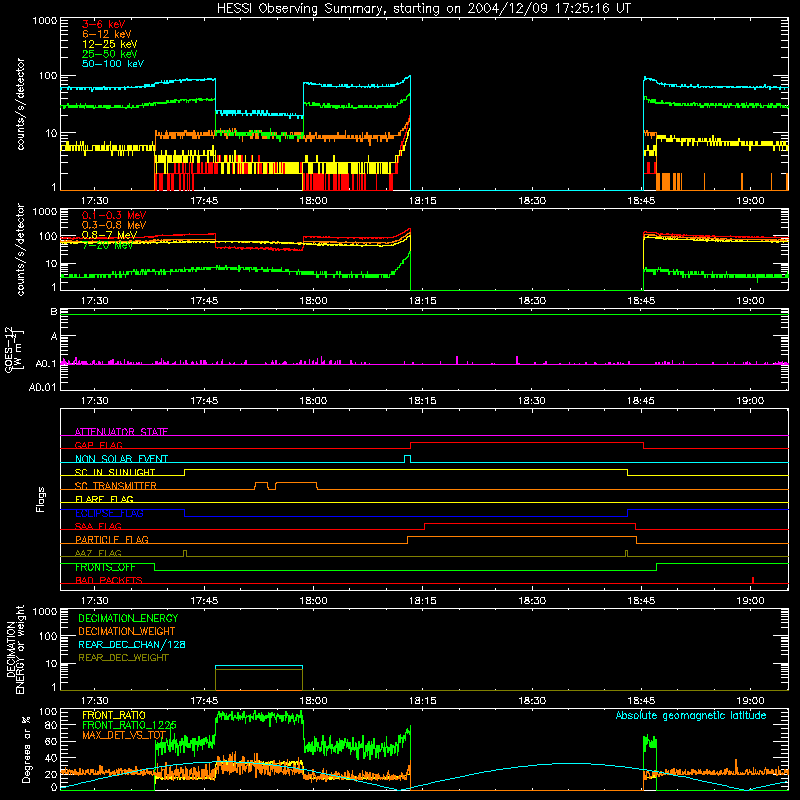Click the DECIMATION_WEIGHT legend entry
Screen dimensions: 800x800
tap(127, 631)
